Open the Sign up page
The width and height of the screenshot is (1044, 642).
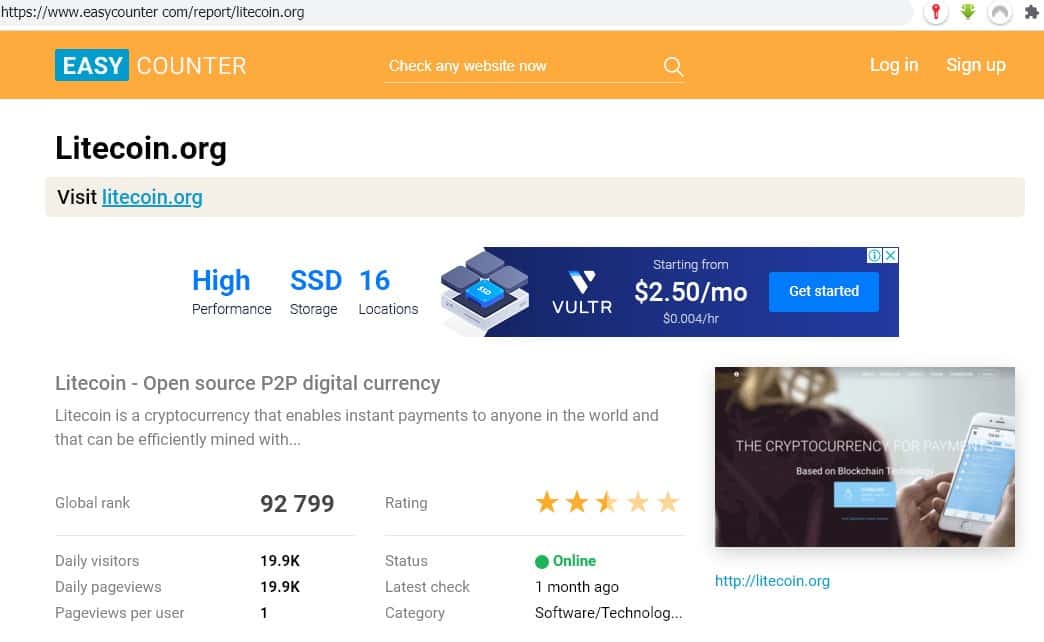[x=975, y=65]
